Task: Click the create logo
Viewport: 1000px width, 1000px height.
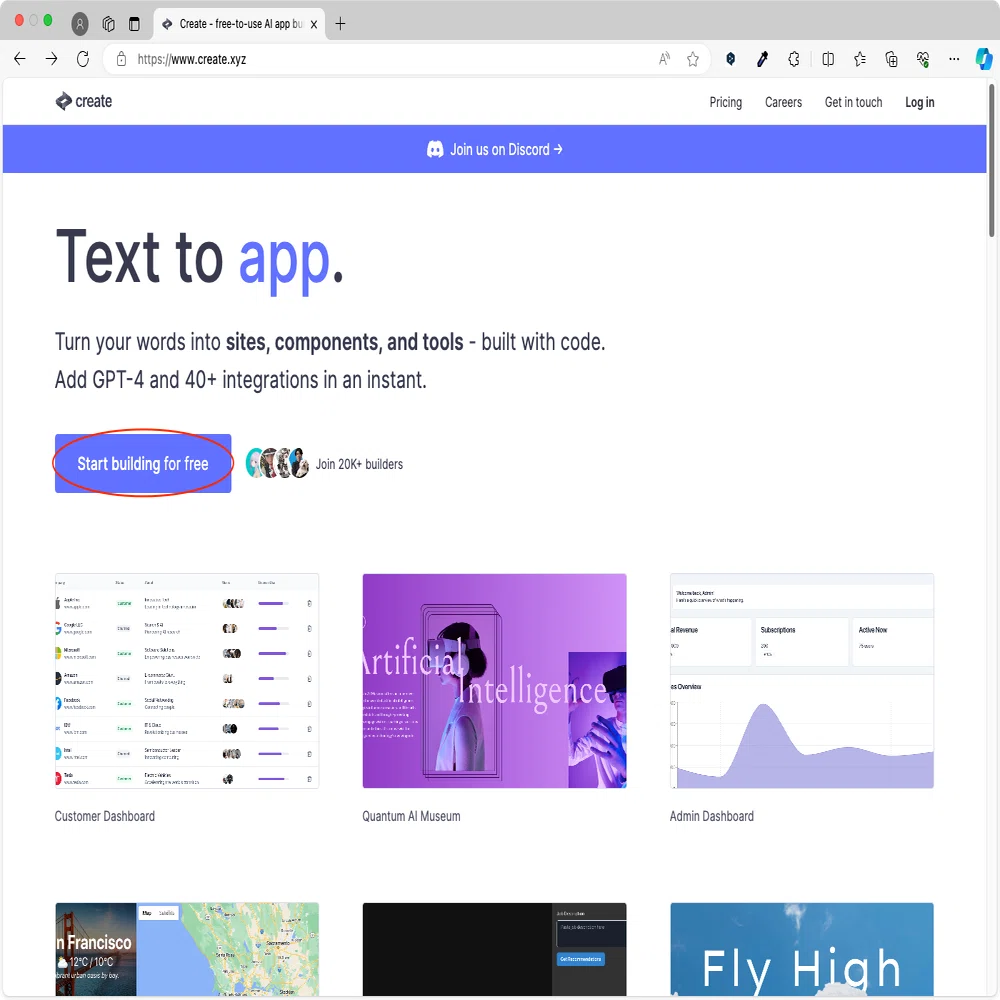Action: tap(84, 101)
